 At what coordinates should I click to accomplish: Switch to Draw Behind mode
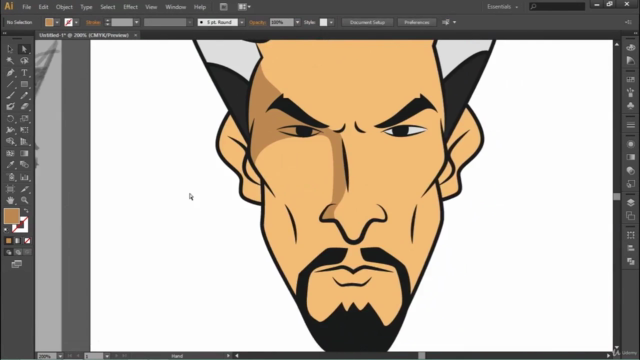click(18, 252)
